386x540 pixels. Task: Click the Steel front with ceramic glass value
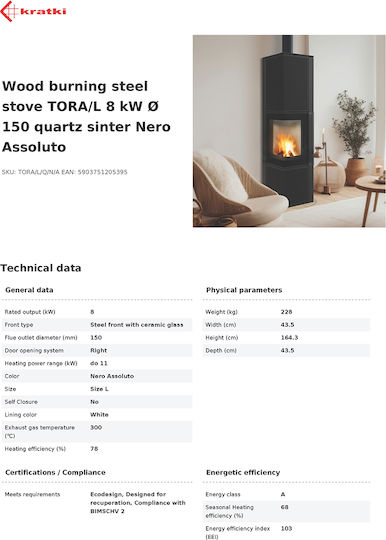[x=137, y=325]
